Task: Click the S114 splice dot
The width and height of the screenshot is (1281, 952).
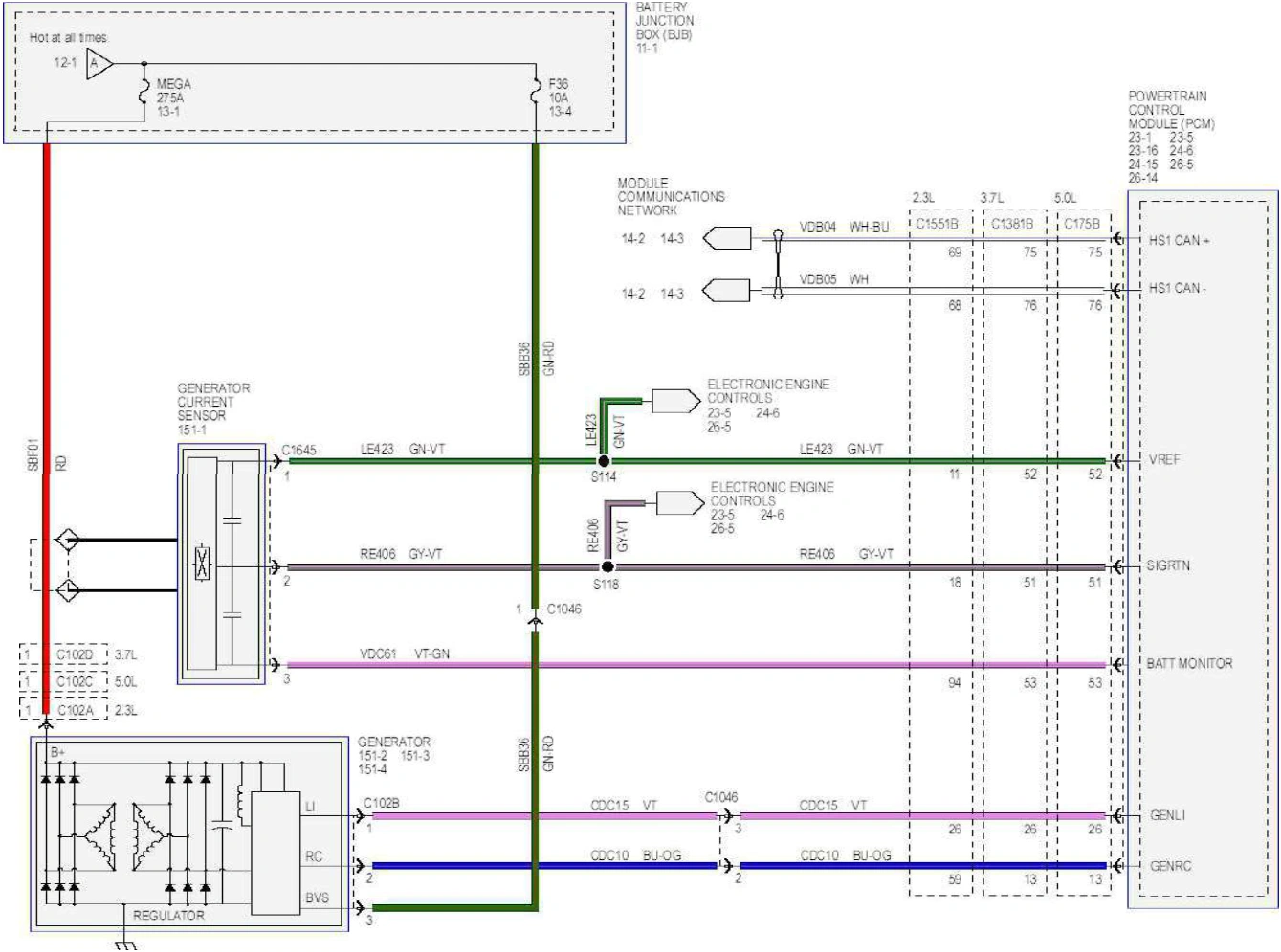Action: coord(604,461)
